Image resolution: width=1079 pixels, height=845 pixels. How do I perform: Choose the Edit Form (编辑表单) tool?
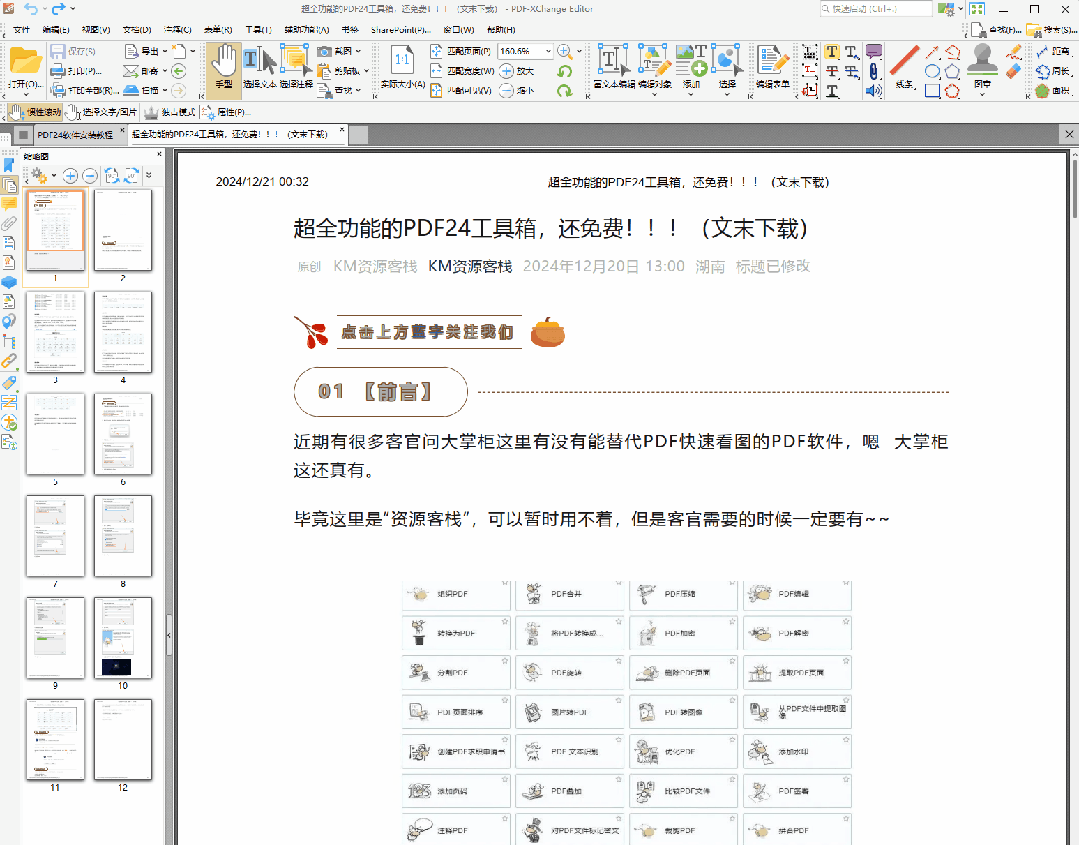(772, 67)
